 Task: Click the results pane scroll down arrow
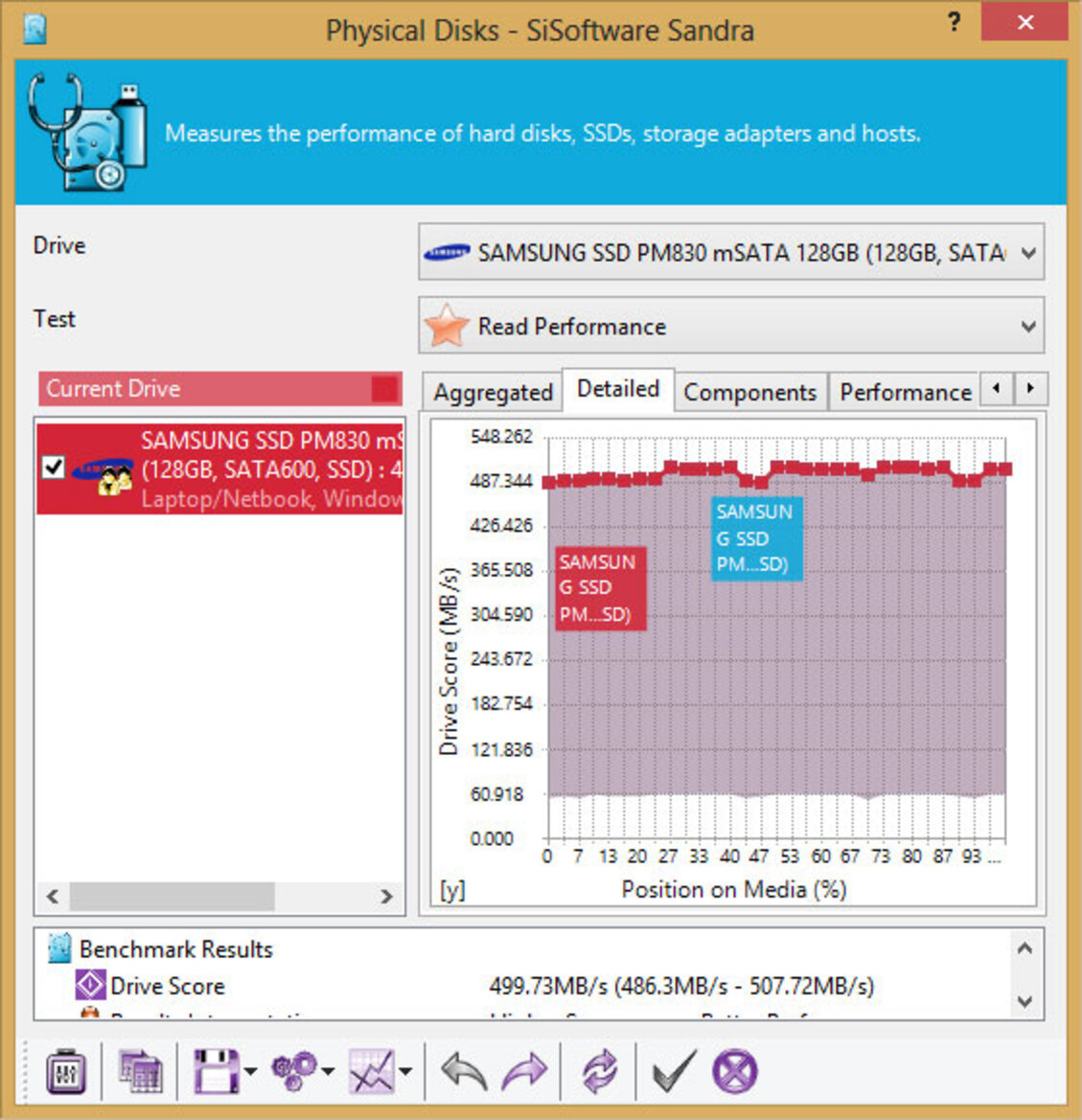1024,1000
